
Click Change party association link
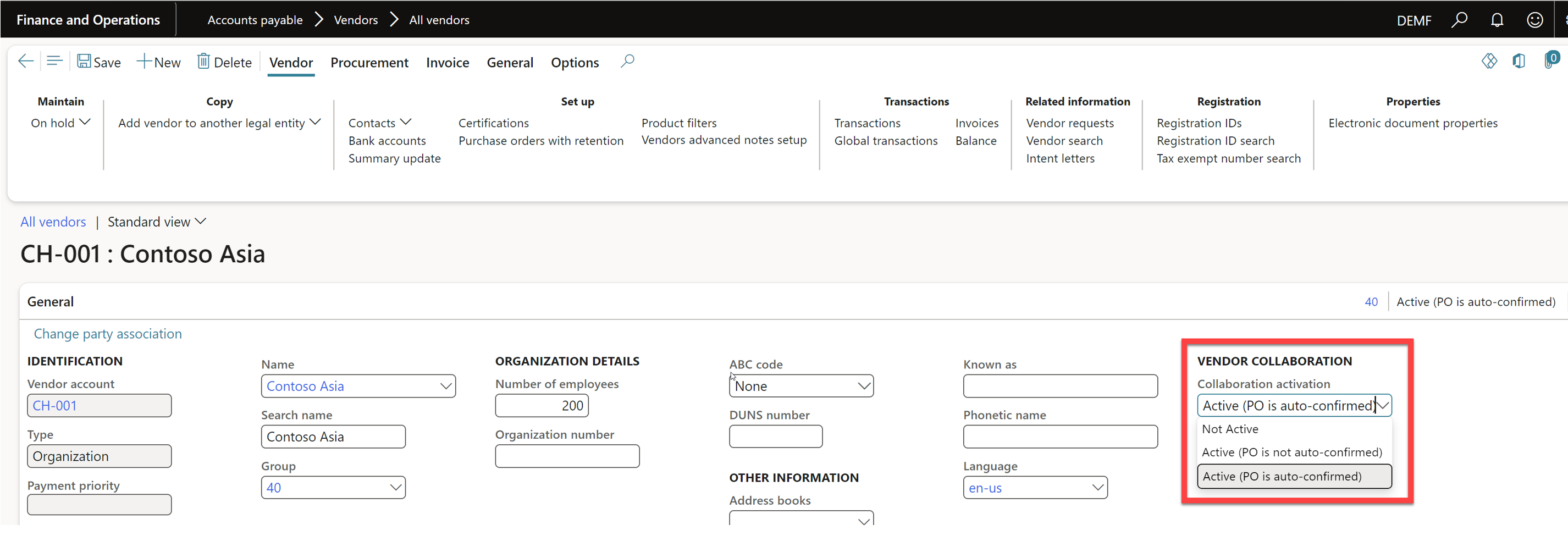(x=108, y=334)
